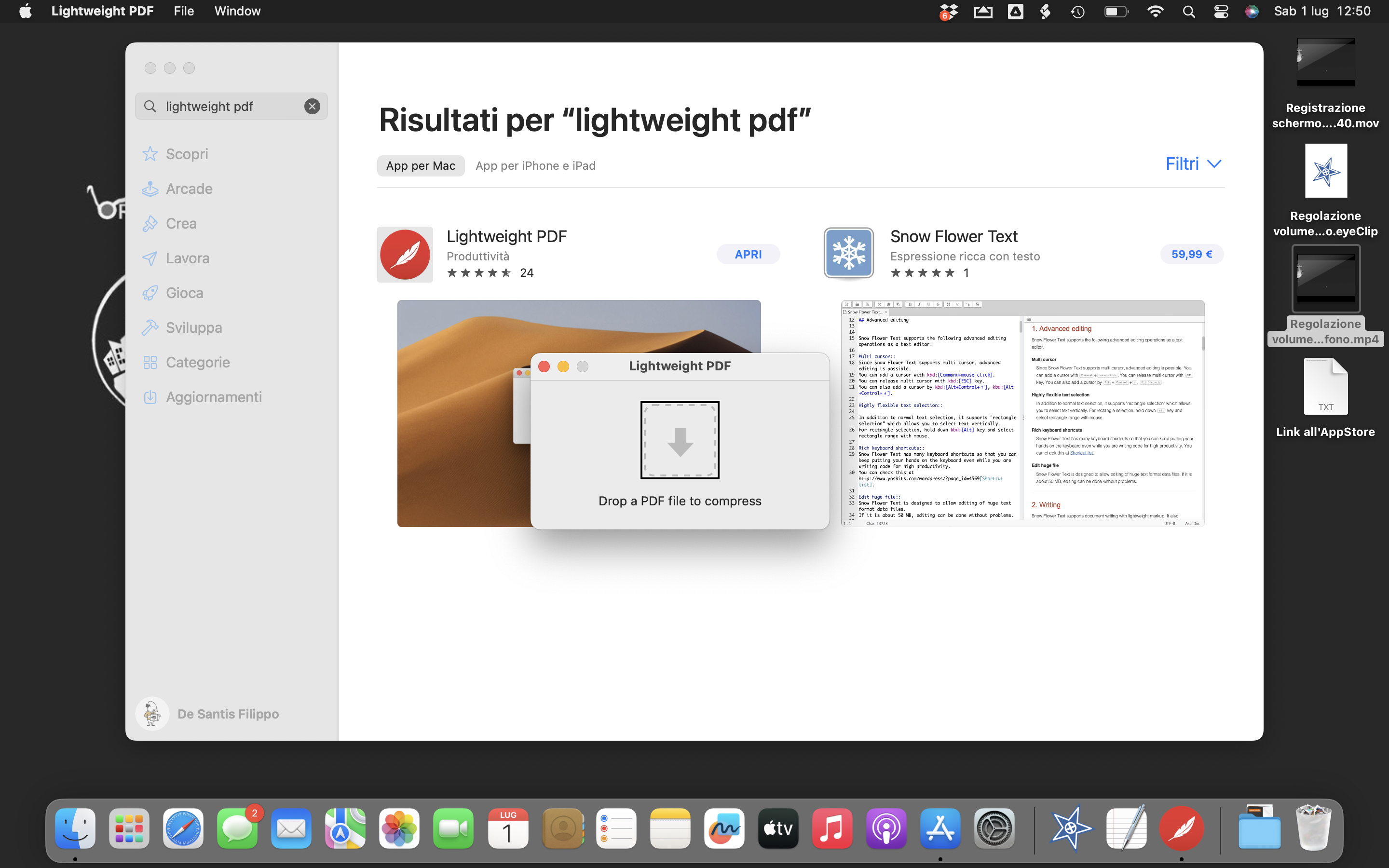The image size is (1389, 868).
Task: Click the search field magnifier icon
Action: click(150, 106)
